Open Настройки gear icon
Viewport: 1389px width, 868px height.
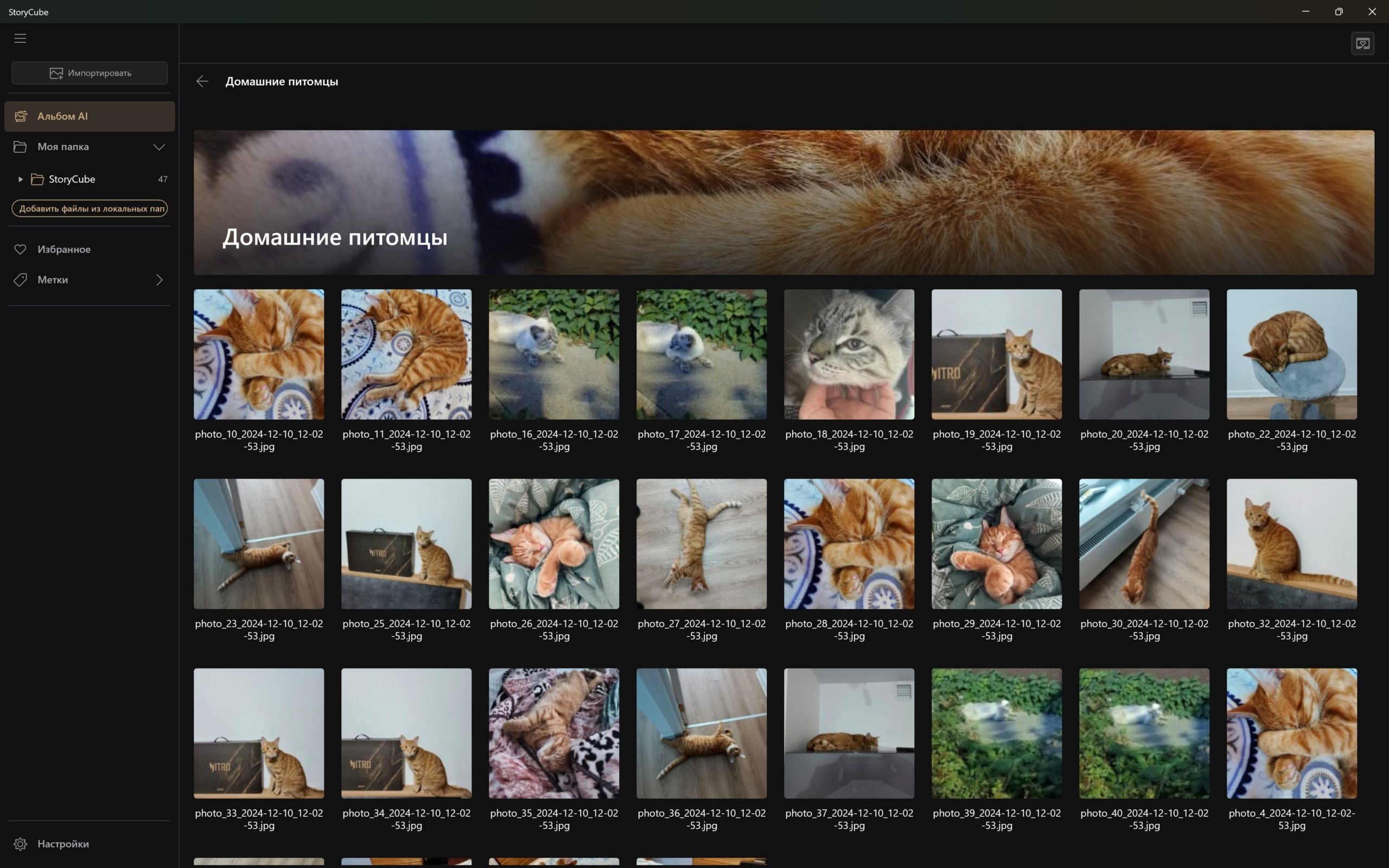[20, 844]
